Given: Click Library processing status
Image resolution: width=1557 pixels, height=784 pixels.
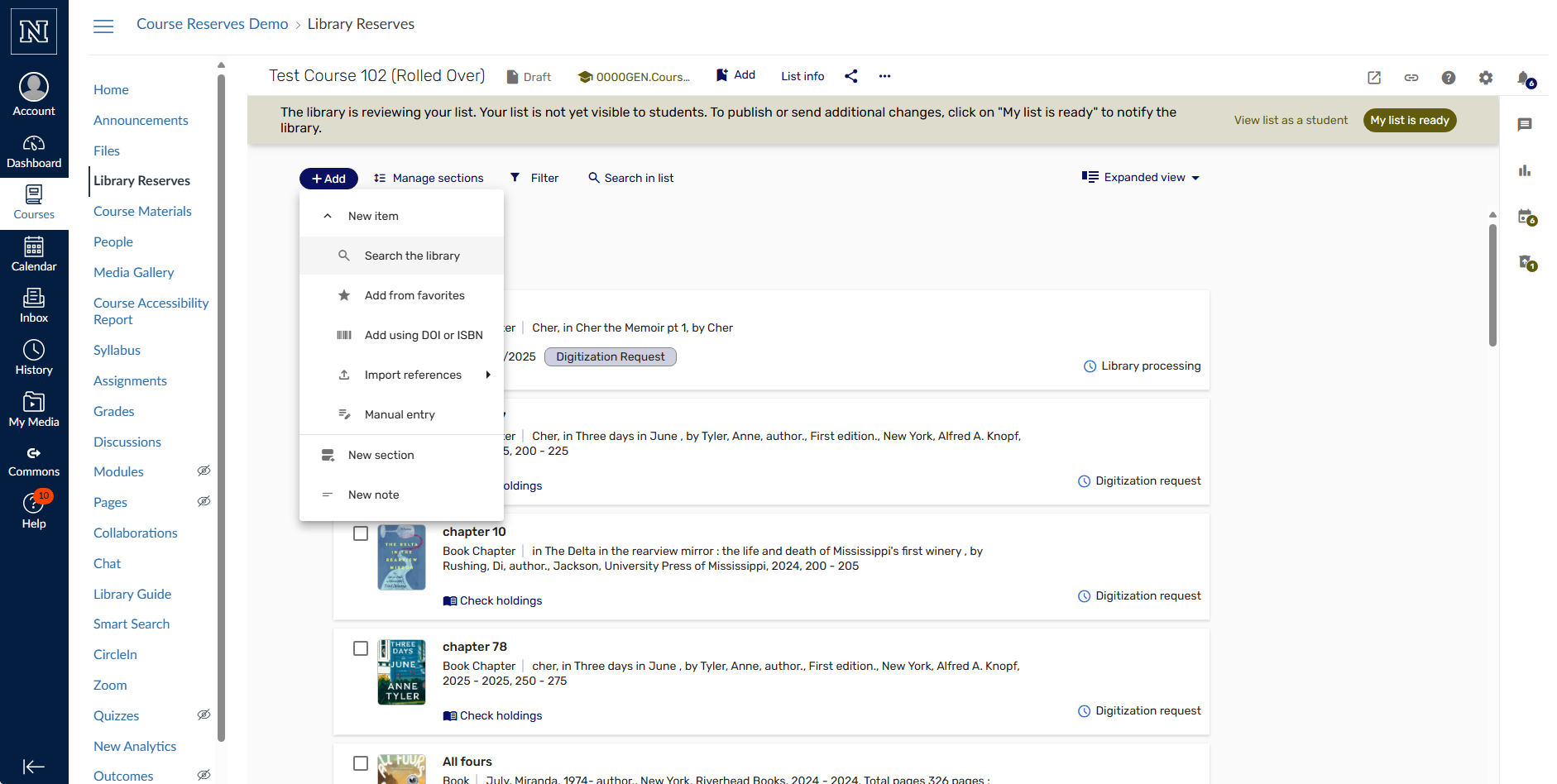Looking at the screenshot, I should [x=1142, y=366].
